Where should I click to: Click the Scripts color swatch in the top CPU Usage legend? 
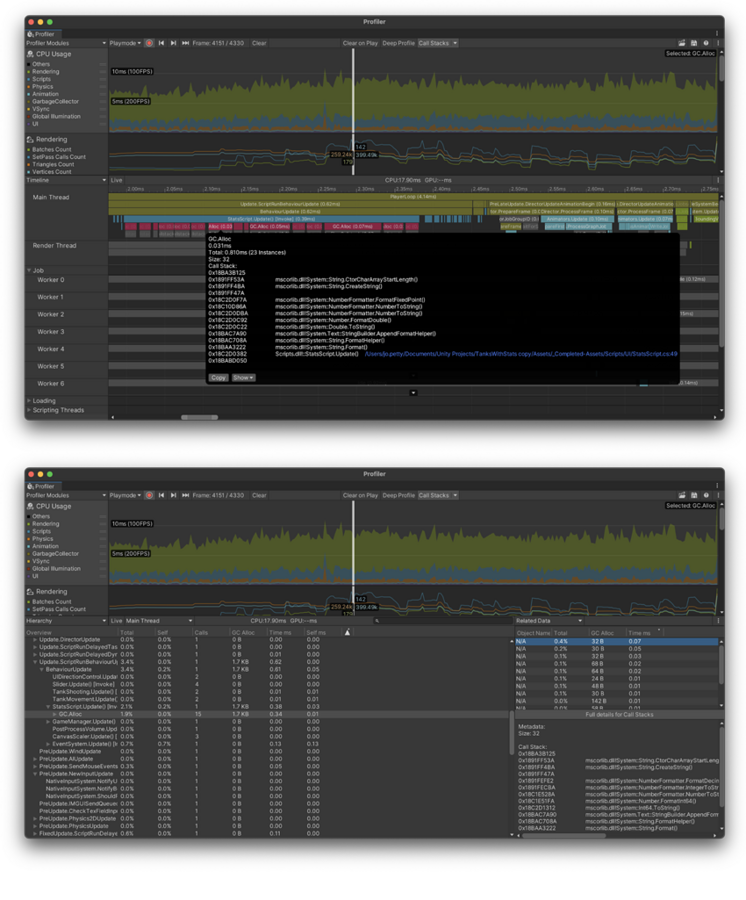(x=29, y=79)
